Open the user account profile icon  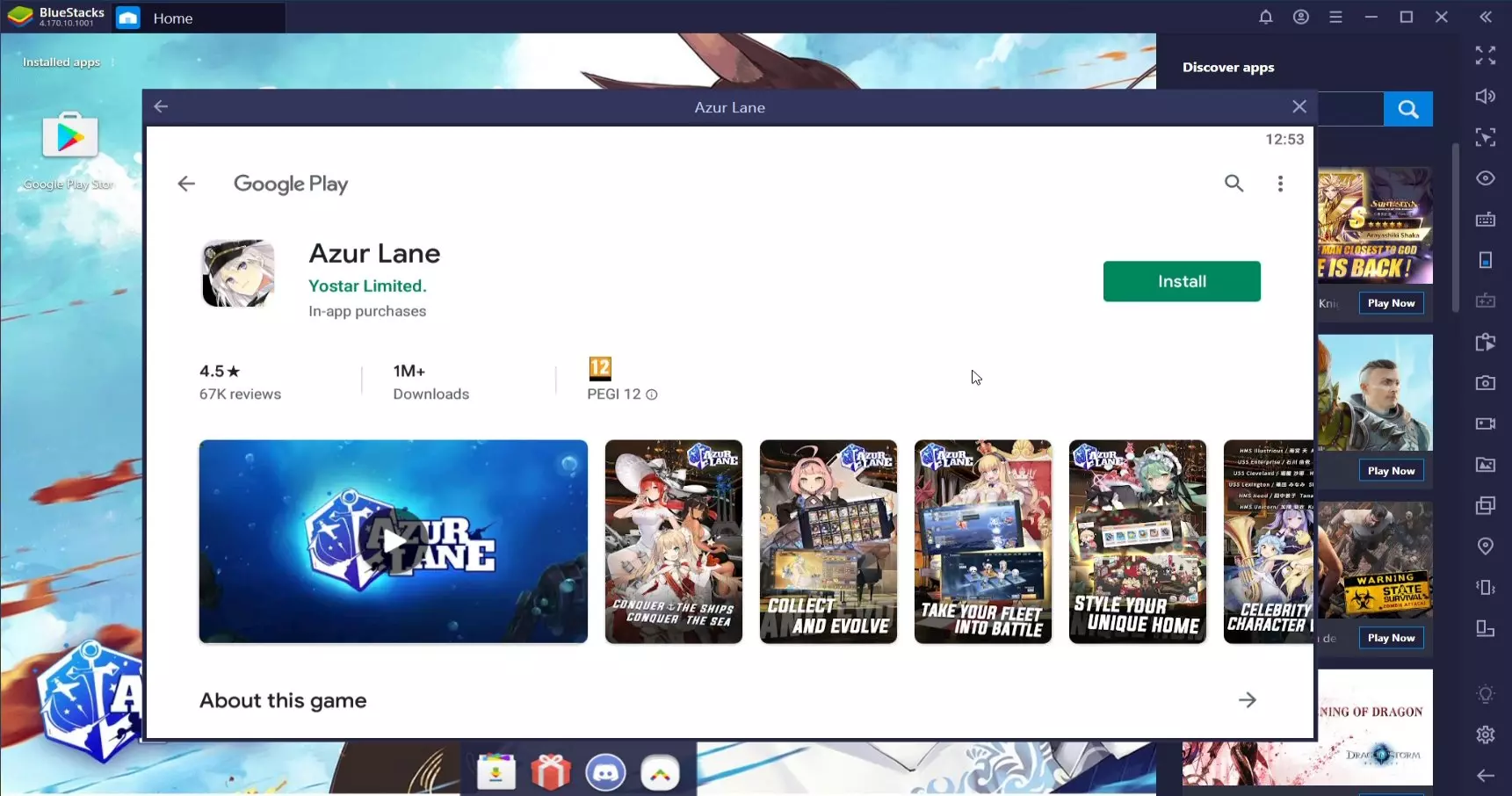(1300, 18)
